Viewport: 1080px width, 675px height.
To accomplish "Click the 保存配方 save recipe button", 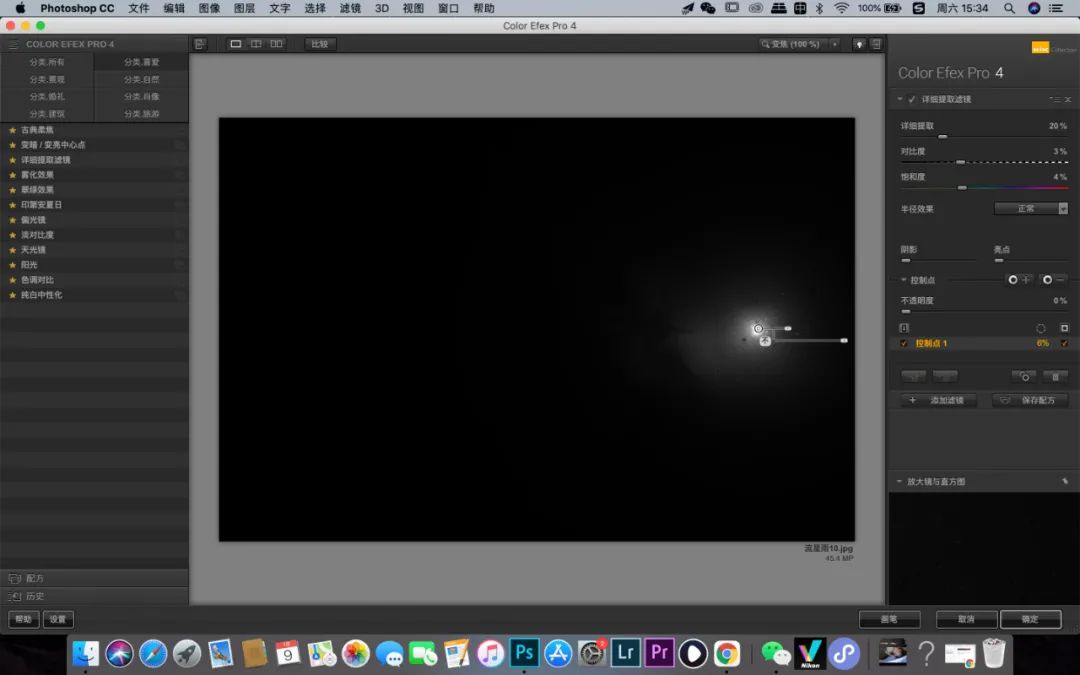I will click(x=1030, y=400).
